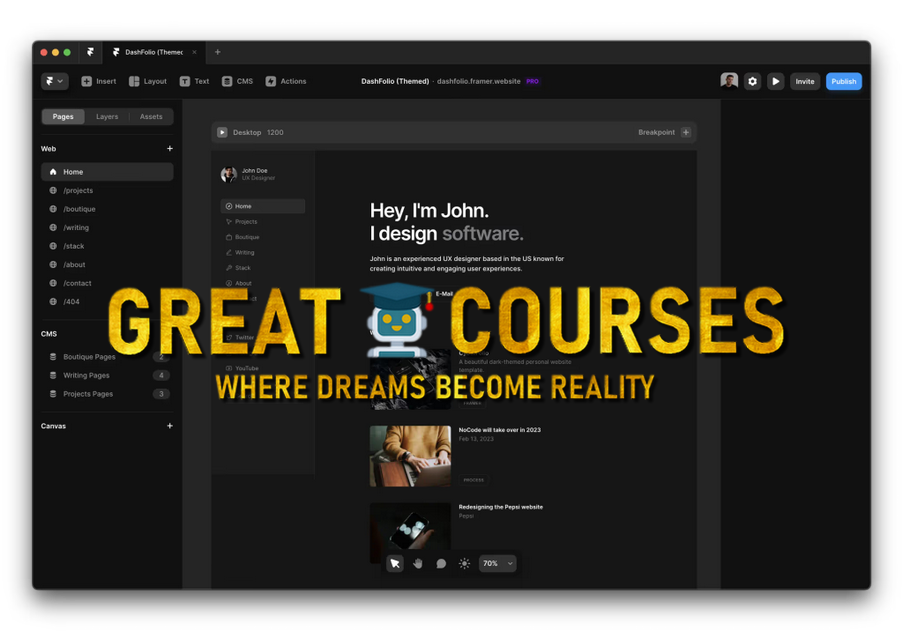Open the Insert panel

pyautogui.click(x=98, y=81)
